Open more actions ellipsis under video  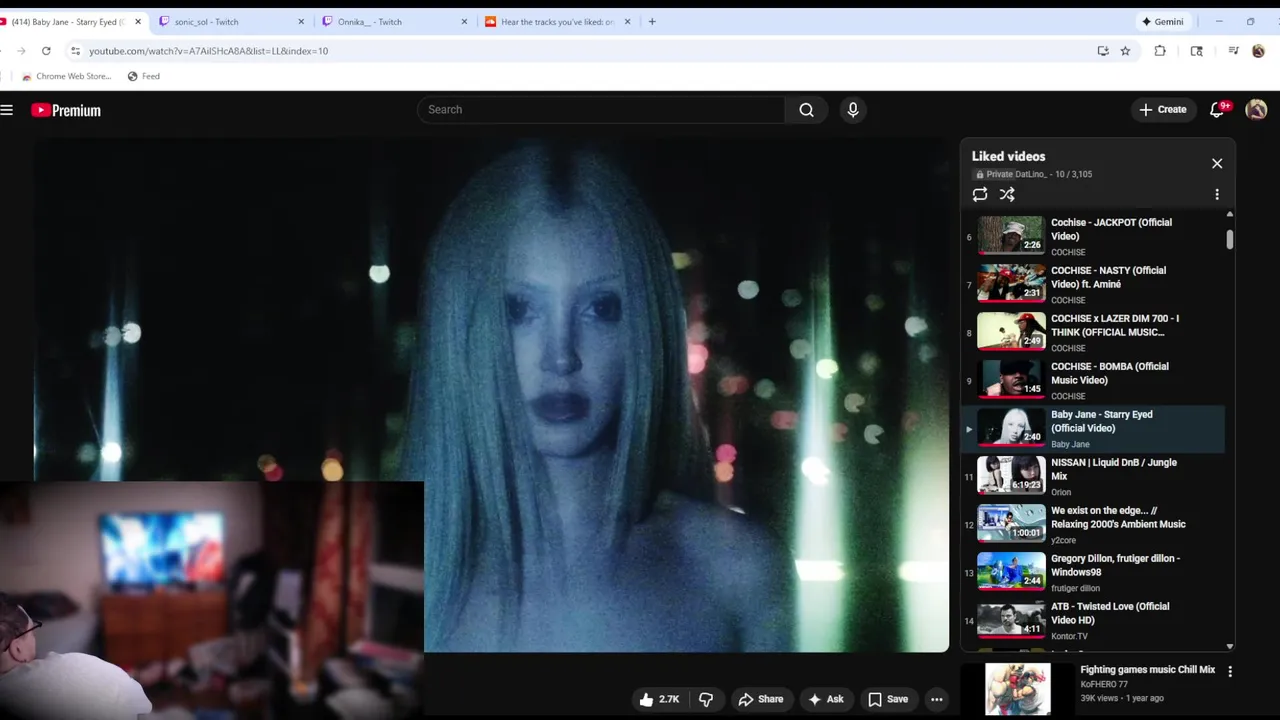(937, 699)
